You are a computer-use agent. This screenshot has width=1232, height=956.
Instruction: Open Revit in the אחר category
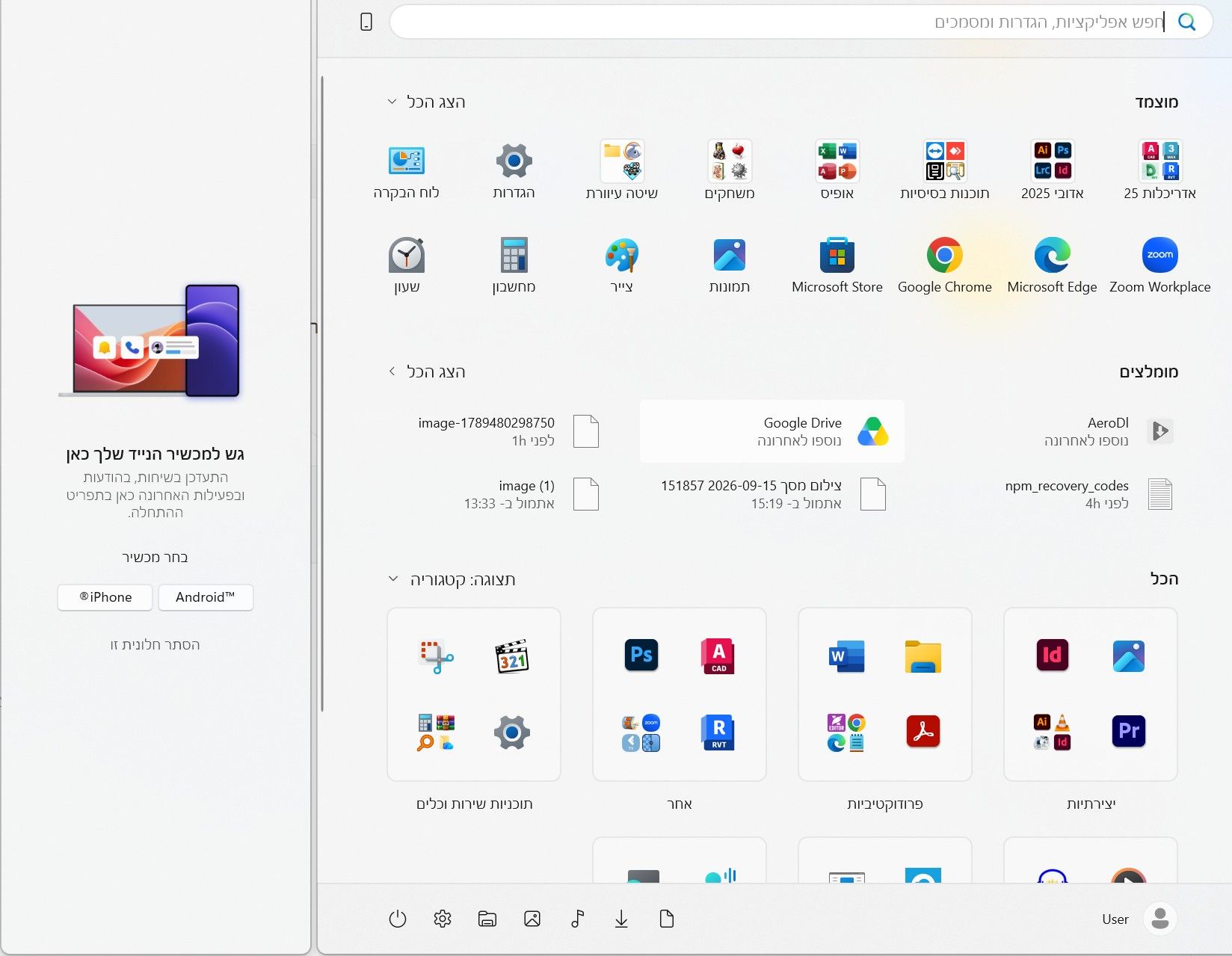tap(718, 732)
